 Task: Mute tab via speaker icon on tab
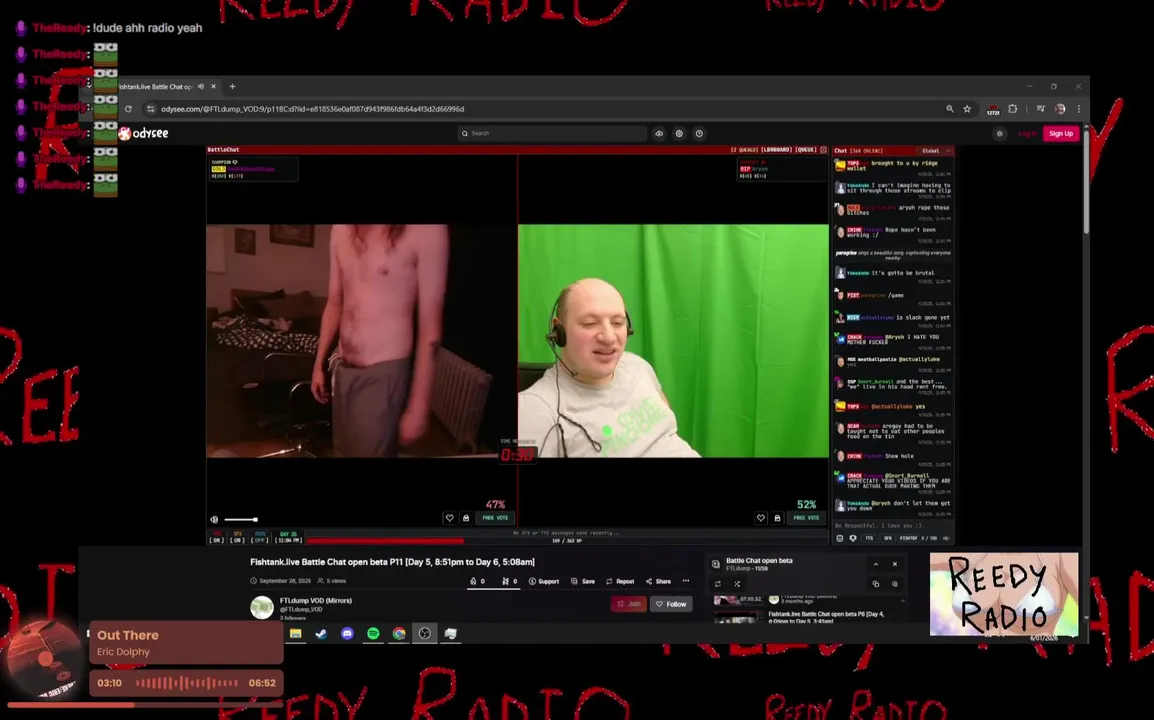tap(201, 86)
